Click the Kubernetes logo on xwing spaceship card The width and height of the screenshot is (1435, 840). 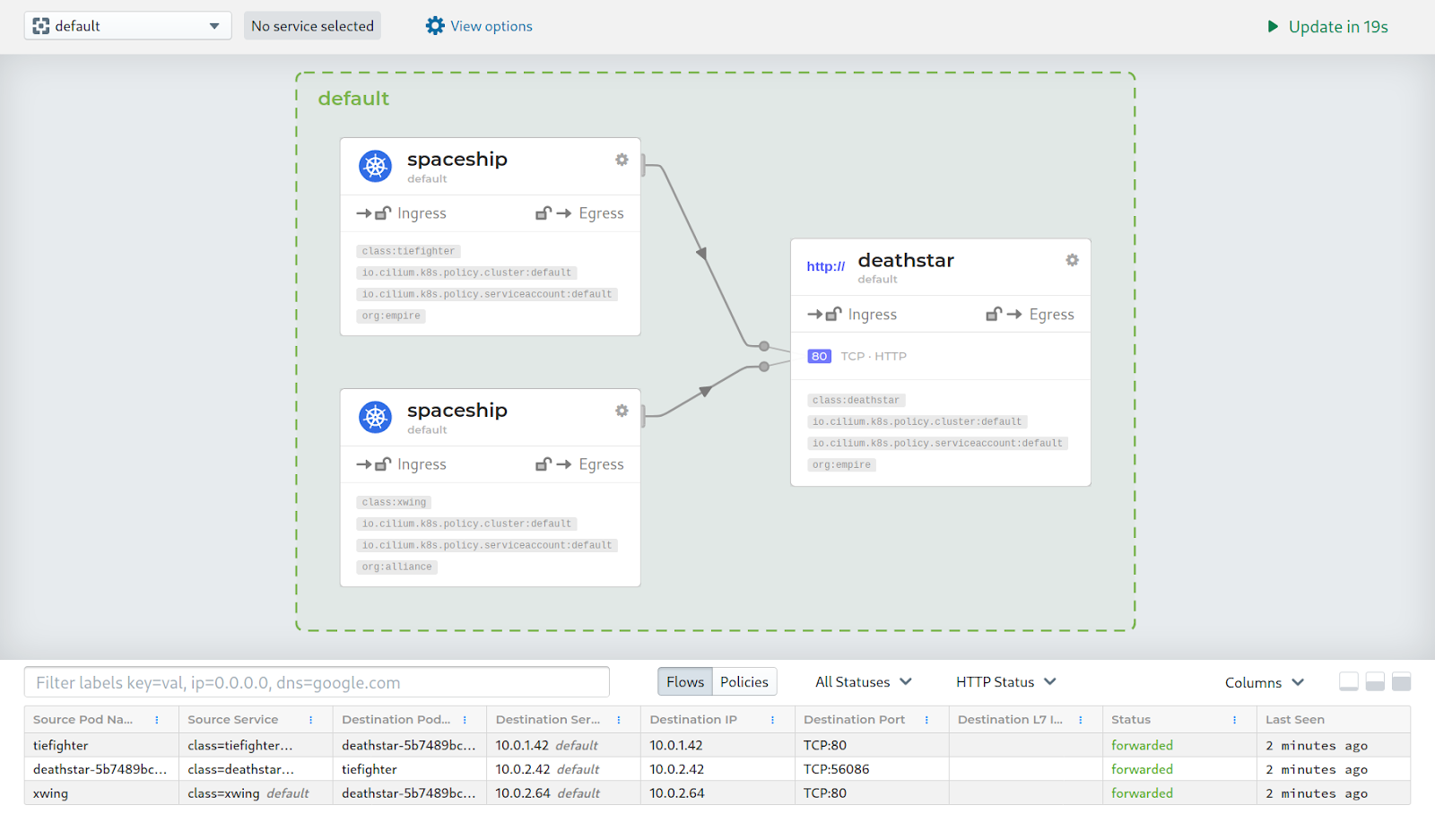click(376, 417)
